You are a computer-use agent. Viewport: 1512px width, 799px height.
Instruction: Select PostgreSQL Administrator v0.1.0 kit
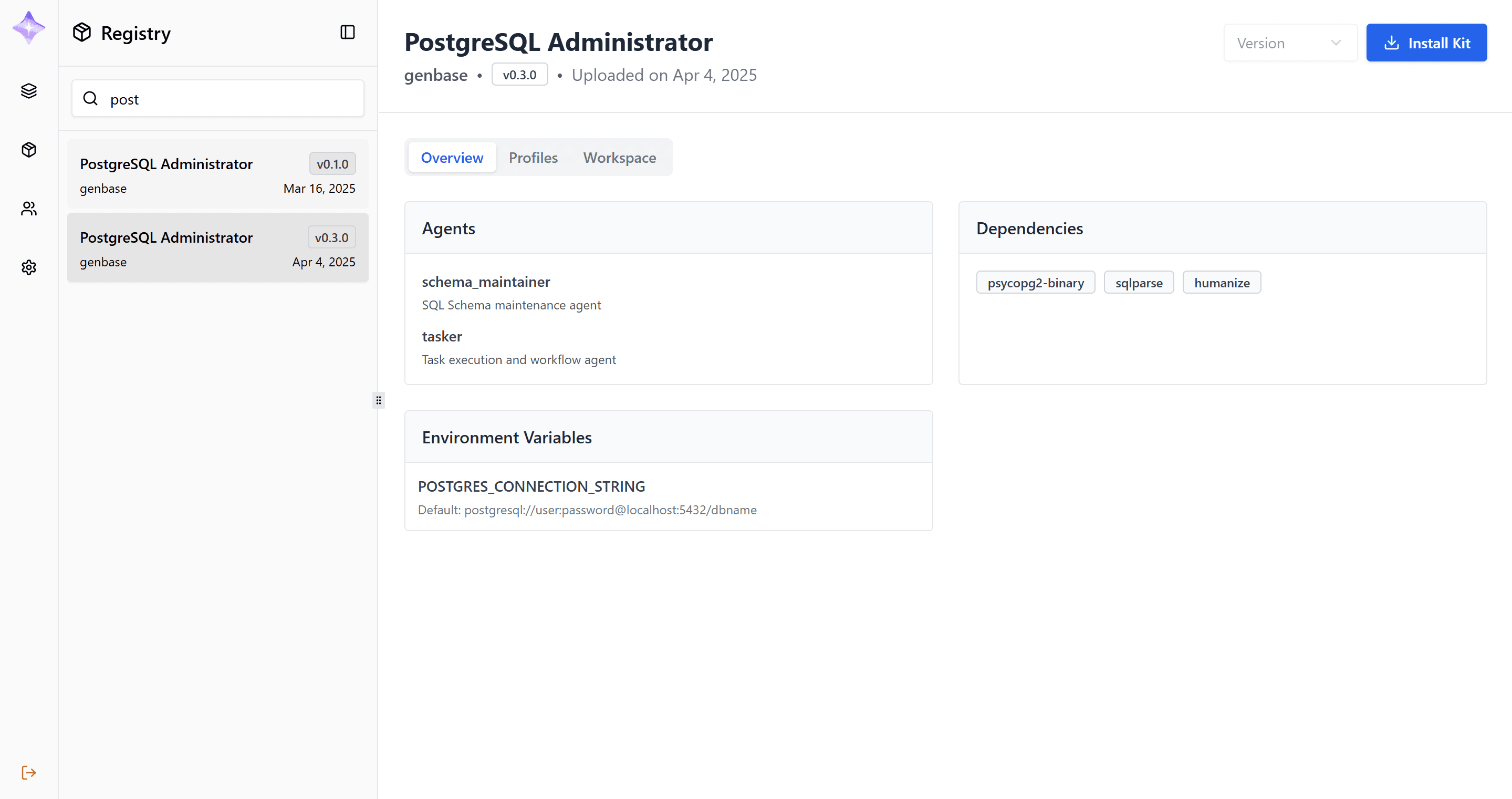point(218,174)
